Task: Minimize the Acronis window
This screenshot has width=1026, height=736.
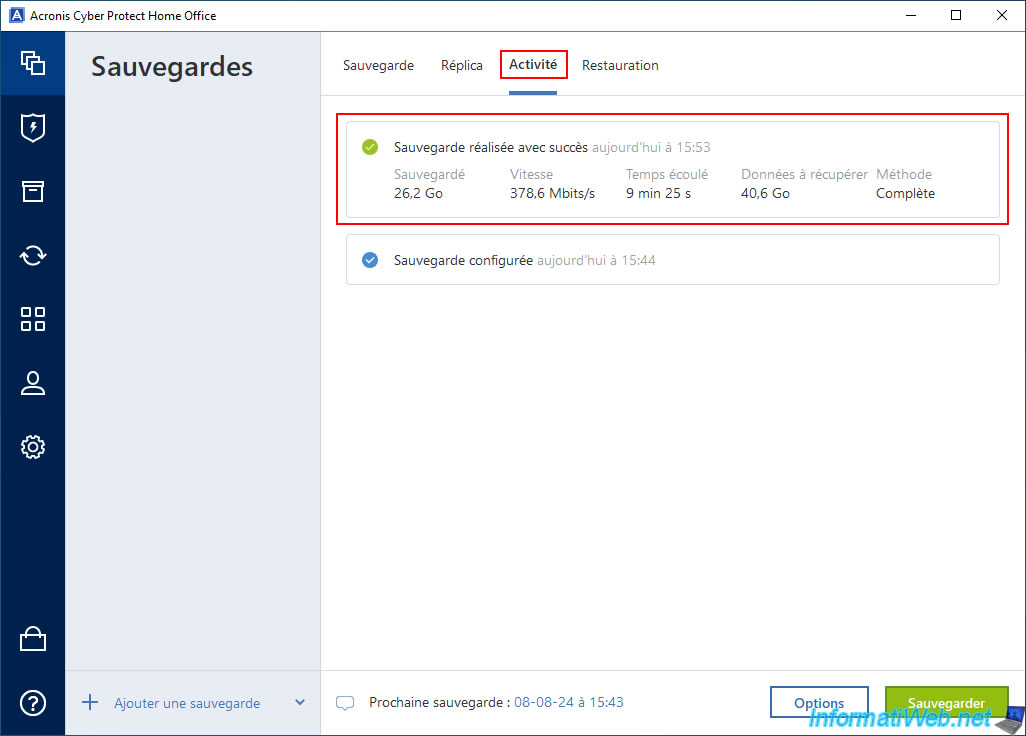Action: tap(910, 15)
